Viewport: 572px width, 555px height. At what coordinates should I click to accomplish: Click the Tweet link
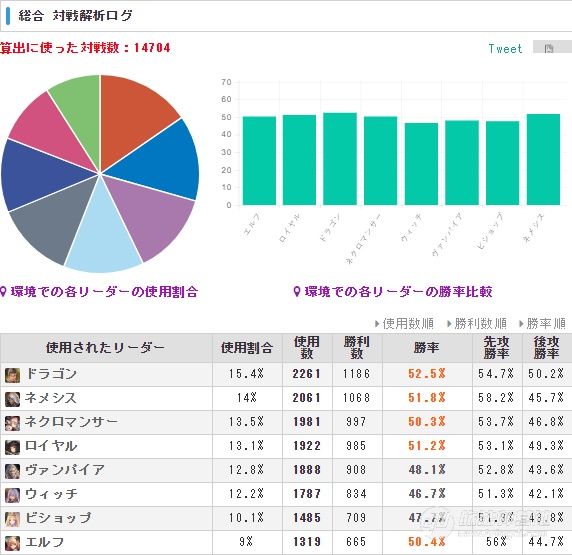505,49
